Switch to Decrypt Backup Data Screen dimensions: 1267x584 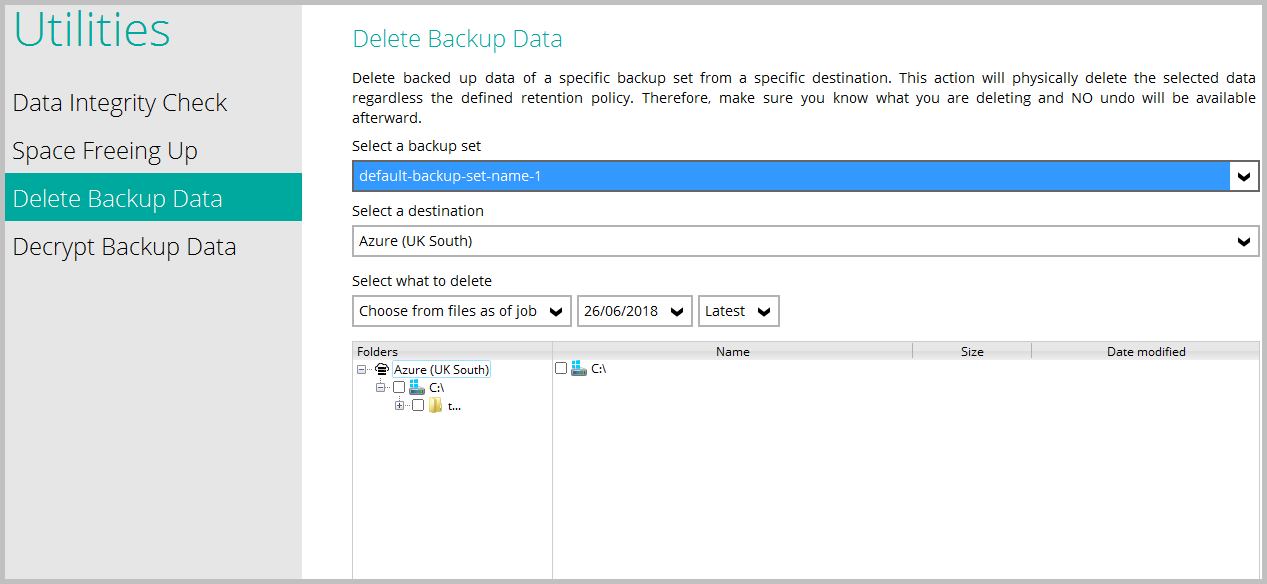[x=124, y=247]
